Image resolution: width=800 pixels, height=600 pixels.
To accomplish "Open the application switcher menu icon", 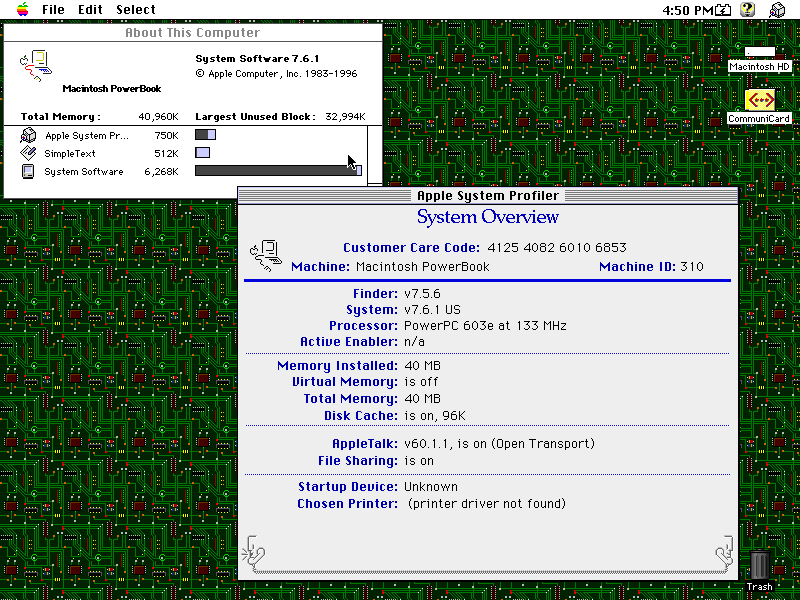I will point(777,10).
